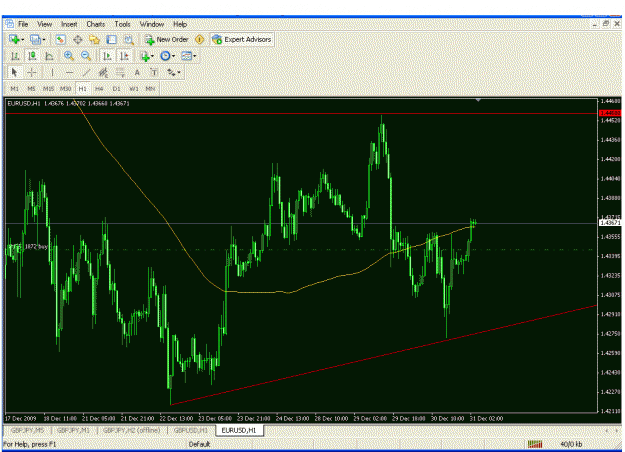Toggle the Expert Advisors button
625x452 pixels.
tap(242, 39)
